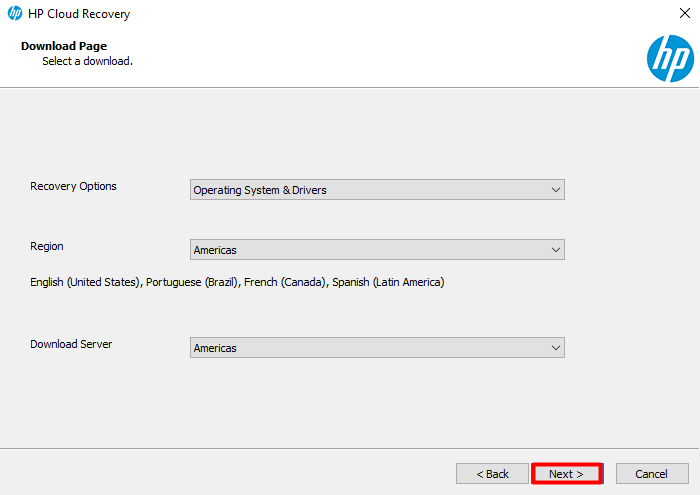Open the Region dropdown arrow
The width and height of the screenshot is (700, 495).
tap(555, 250)
